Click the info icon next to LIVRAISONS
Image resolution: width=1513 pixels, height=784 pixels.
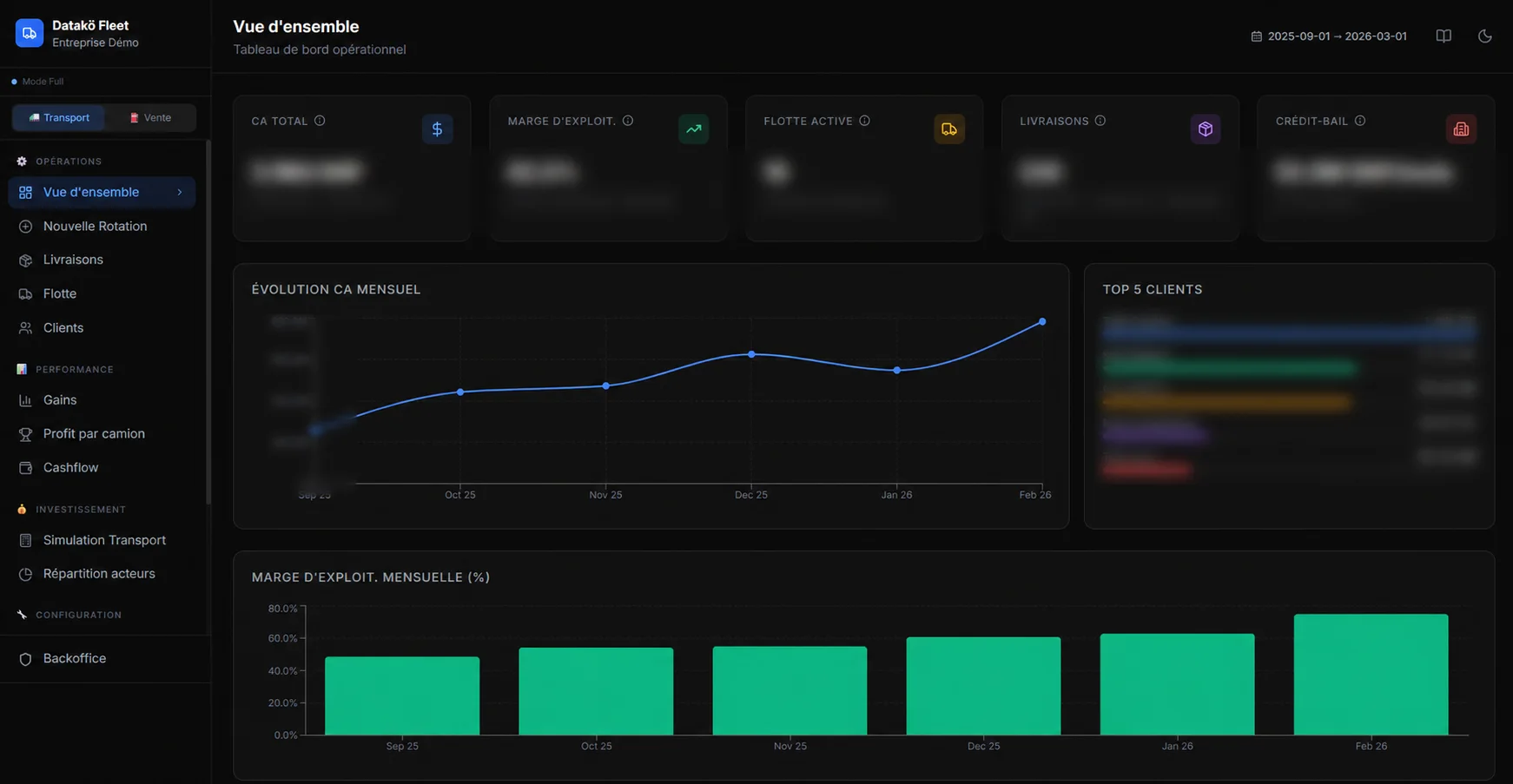coord(1100,121)
